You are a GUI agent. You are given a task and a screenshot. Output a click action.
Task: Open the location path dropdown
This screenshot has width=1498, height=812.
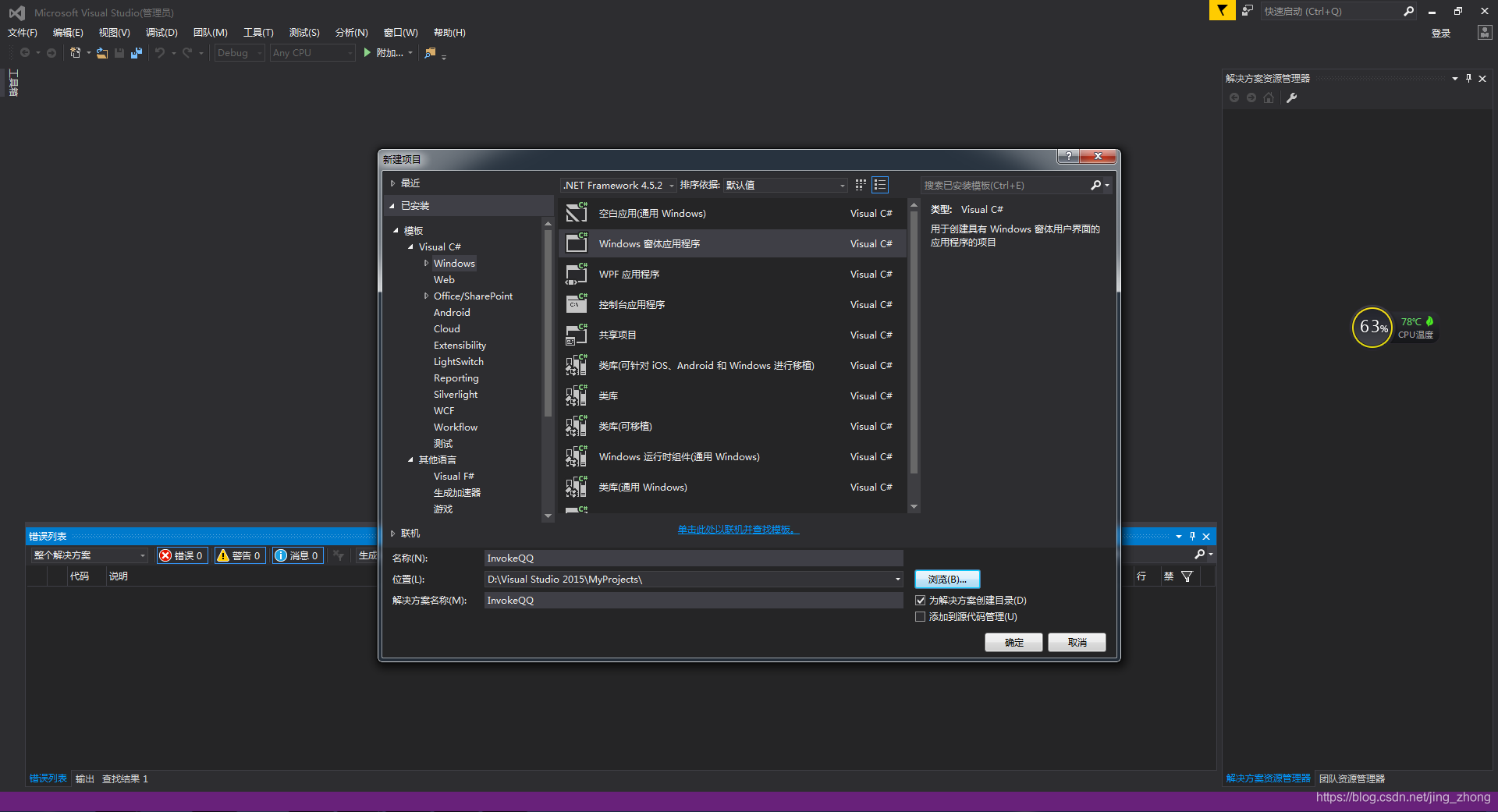click(897, 580)
